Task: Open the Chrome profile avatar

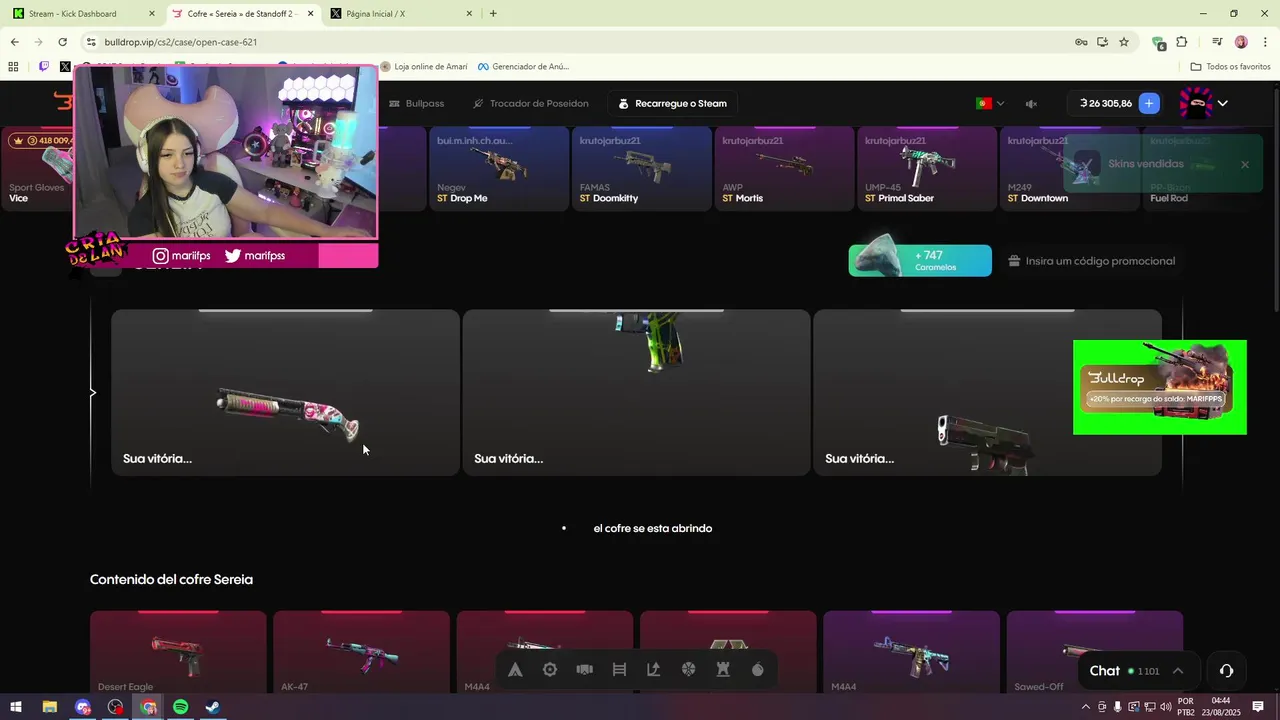Action: click(1241, 42)
